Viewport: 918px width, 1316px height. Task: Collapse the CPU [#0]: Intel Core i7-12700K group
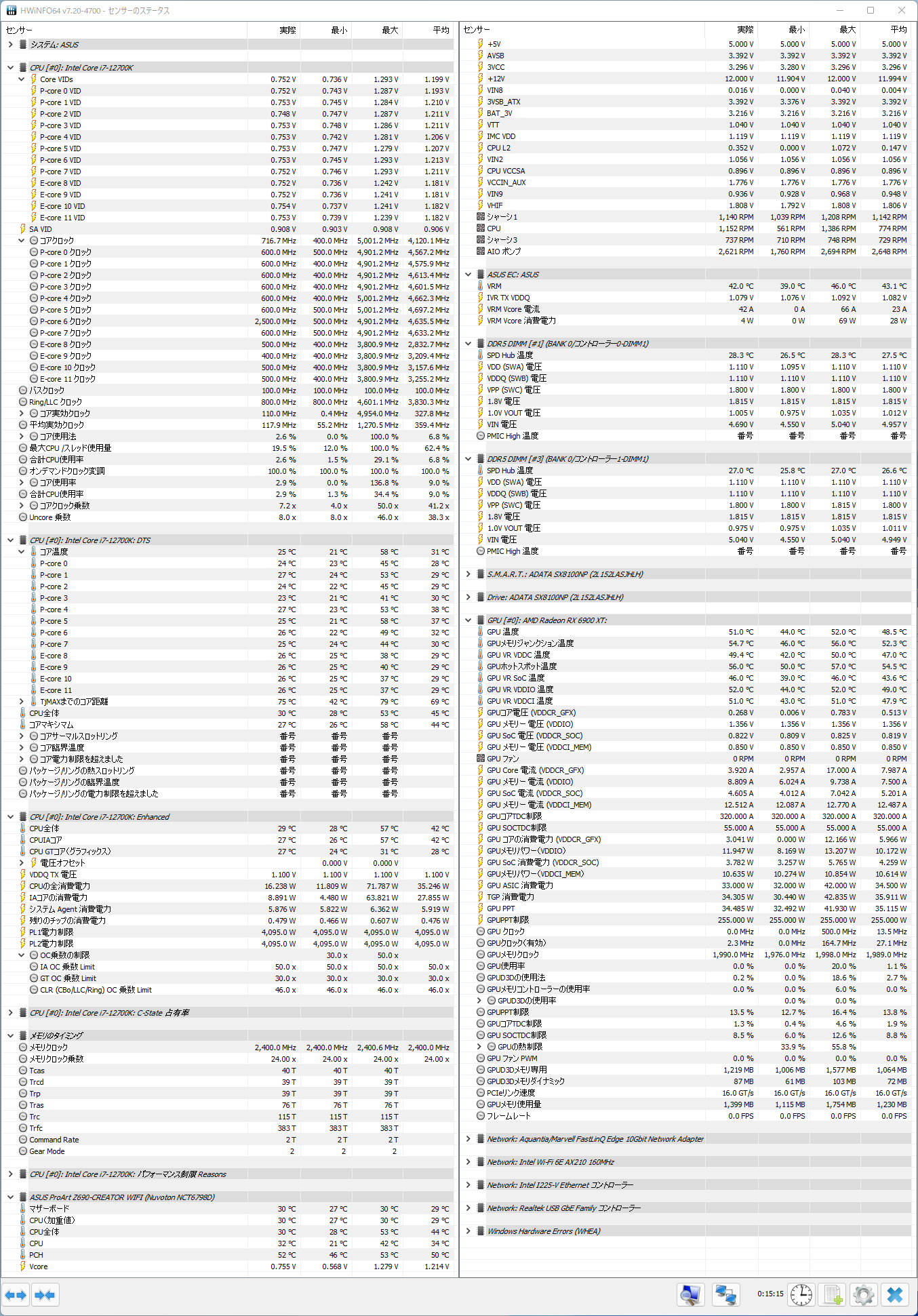pos(10,68)
